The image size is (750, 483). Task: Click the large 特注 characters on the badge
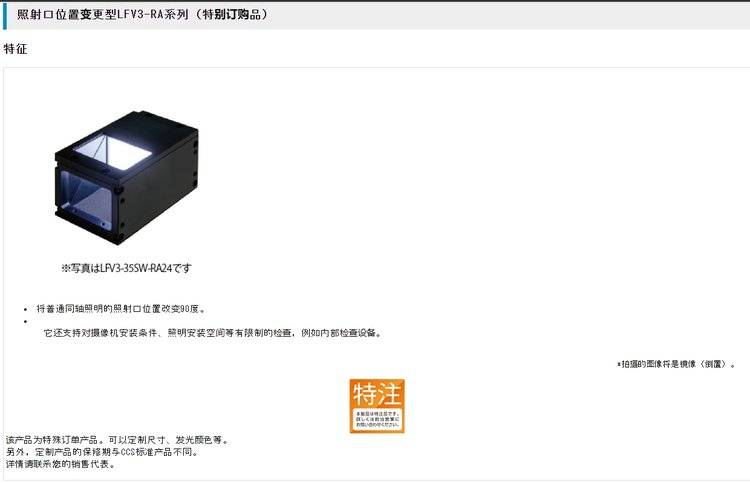click(377, 394)
